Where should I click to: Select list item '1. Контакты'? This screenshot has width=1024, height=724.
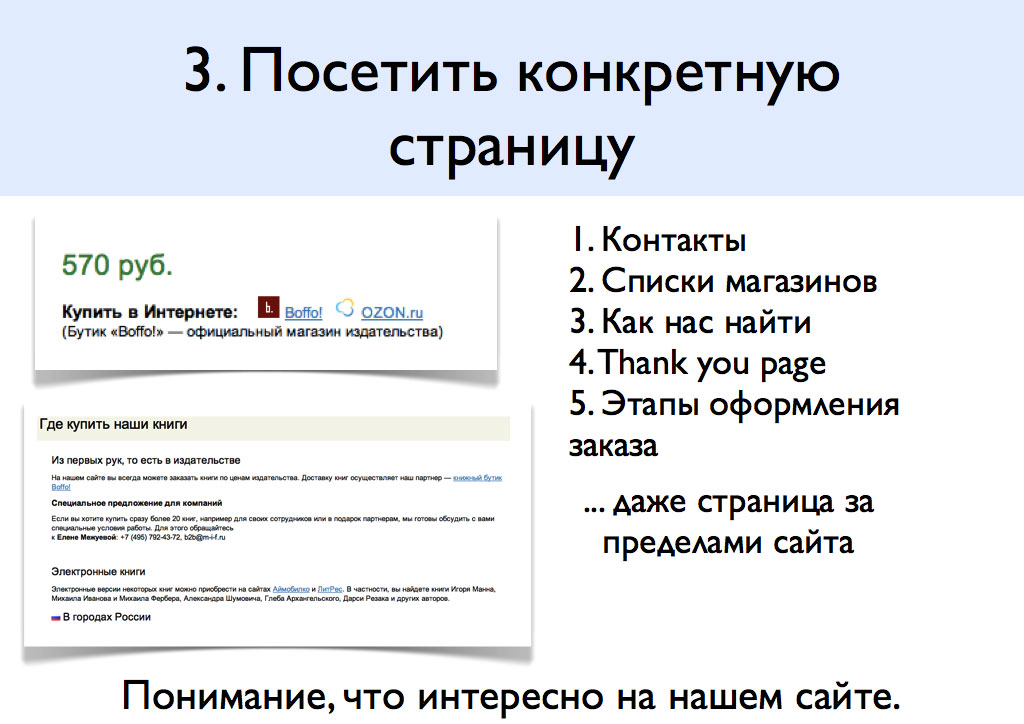click(x=658, y=241)
